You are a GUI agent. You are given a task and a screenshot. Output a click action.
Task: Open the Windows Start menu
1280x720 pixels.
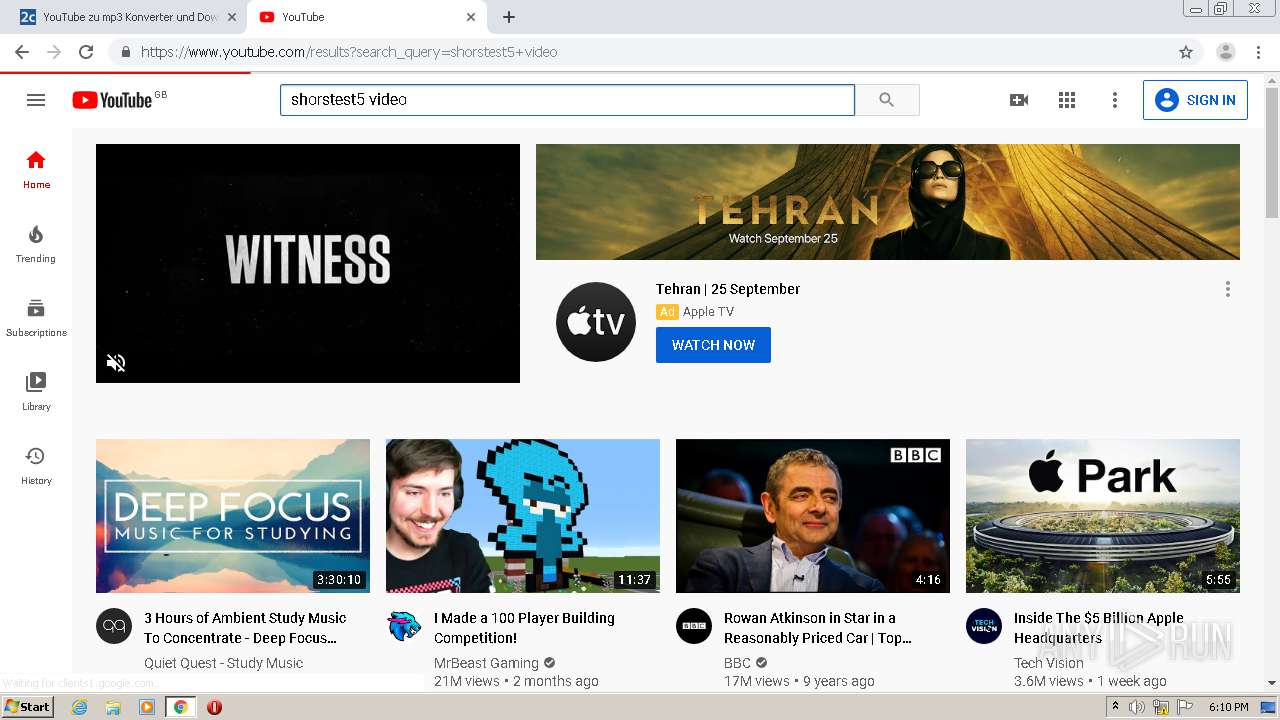[28, 707]
